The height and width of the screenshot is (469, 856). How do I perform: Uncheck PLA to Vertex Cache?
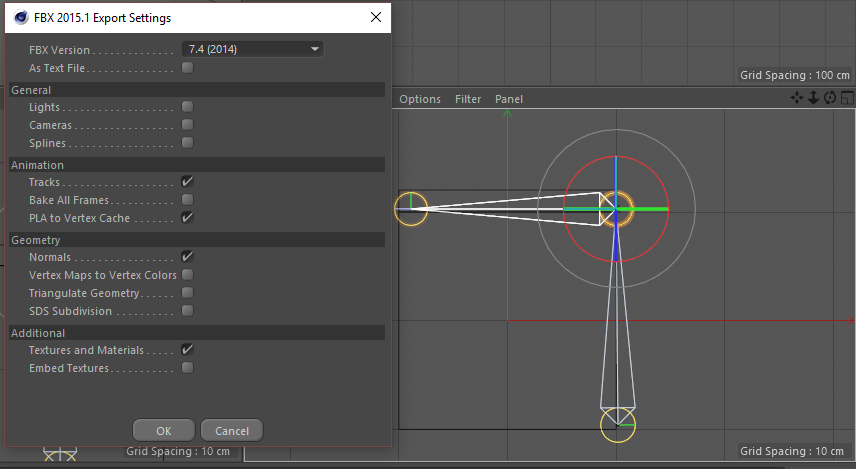point(187,217)
